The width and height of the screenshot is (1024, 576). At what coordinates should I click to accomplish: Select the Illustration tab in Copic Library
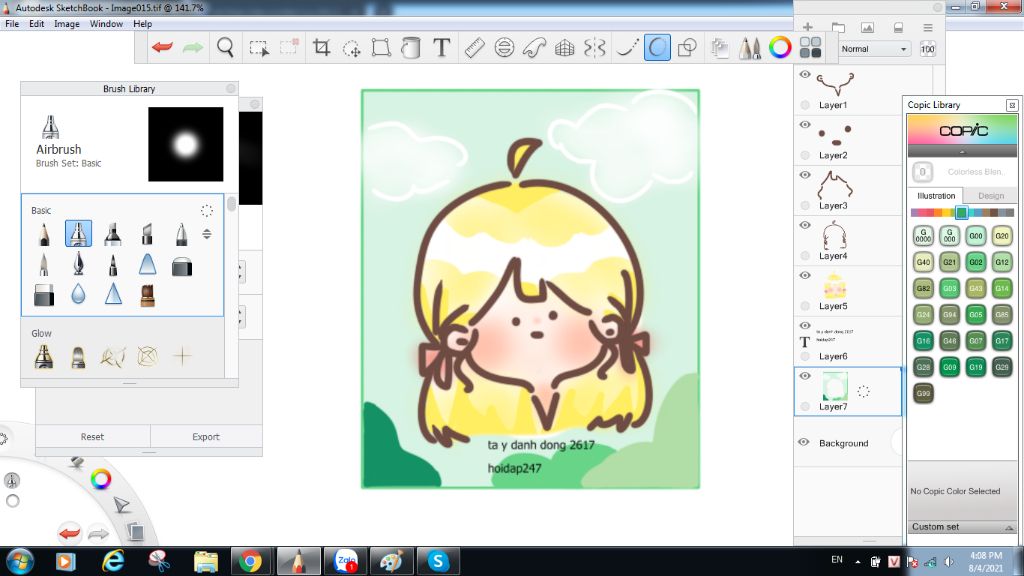click(x=936, y=195)
